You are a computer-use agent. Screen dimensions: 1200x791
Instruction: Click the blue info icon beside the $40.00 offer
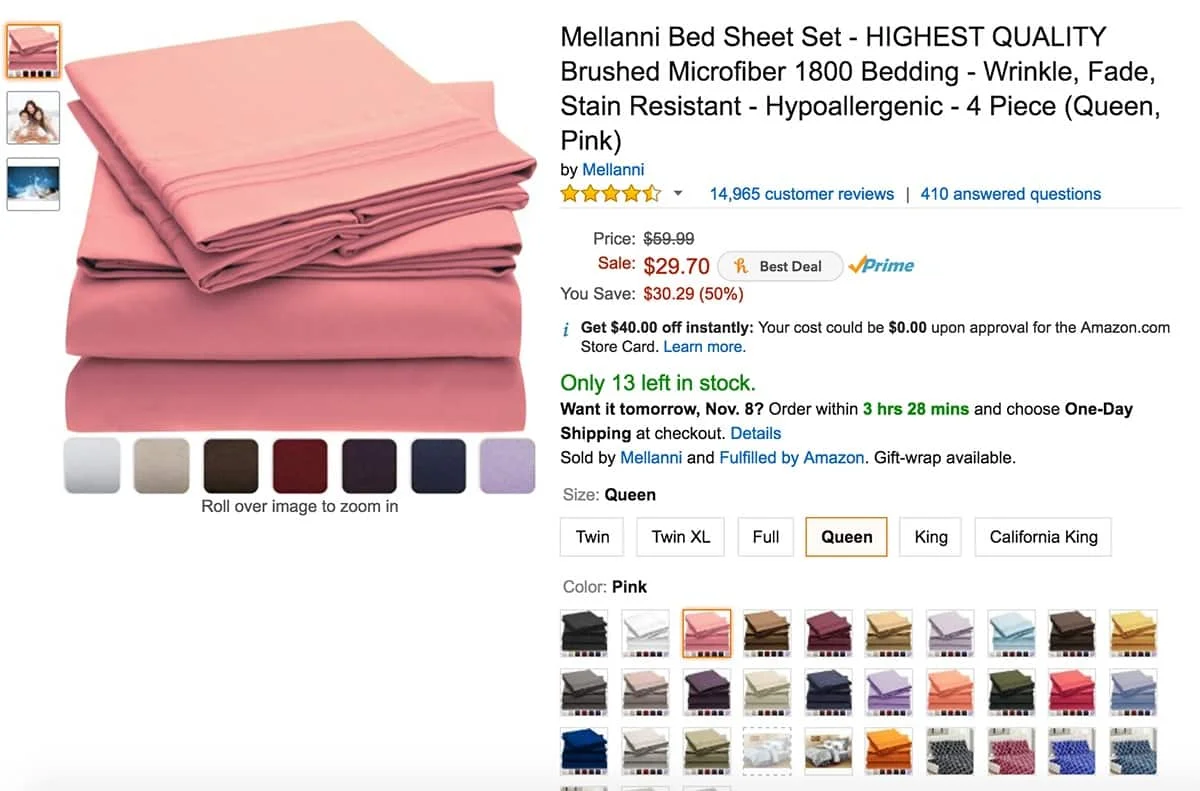pyautogui.click(x=566, y=329)
